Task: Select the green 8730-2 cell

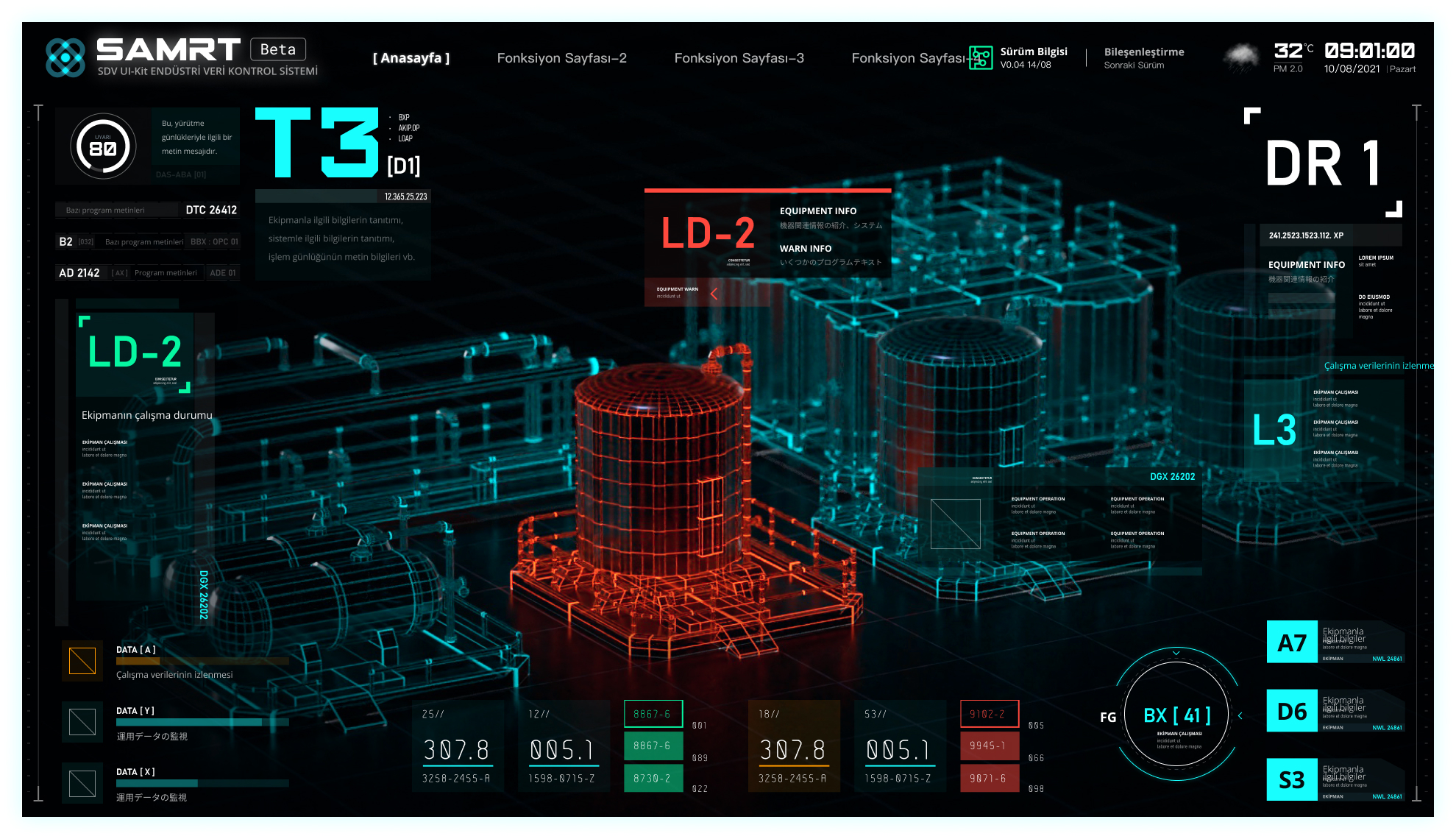Action: (653, 778)
